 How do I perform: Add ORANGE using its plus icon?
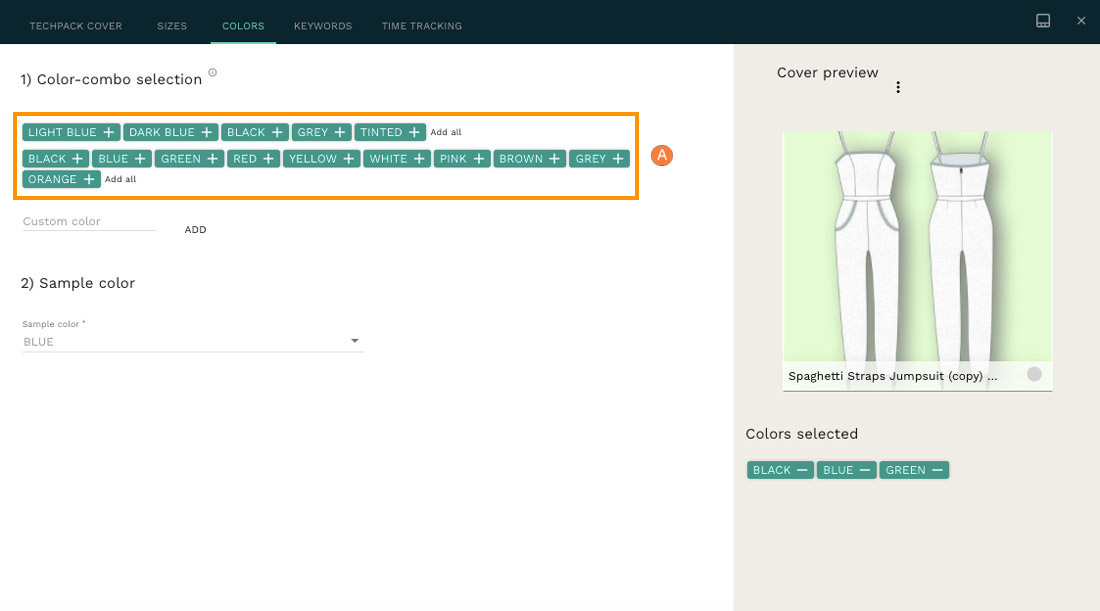(89, 178)
